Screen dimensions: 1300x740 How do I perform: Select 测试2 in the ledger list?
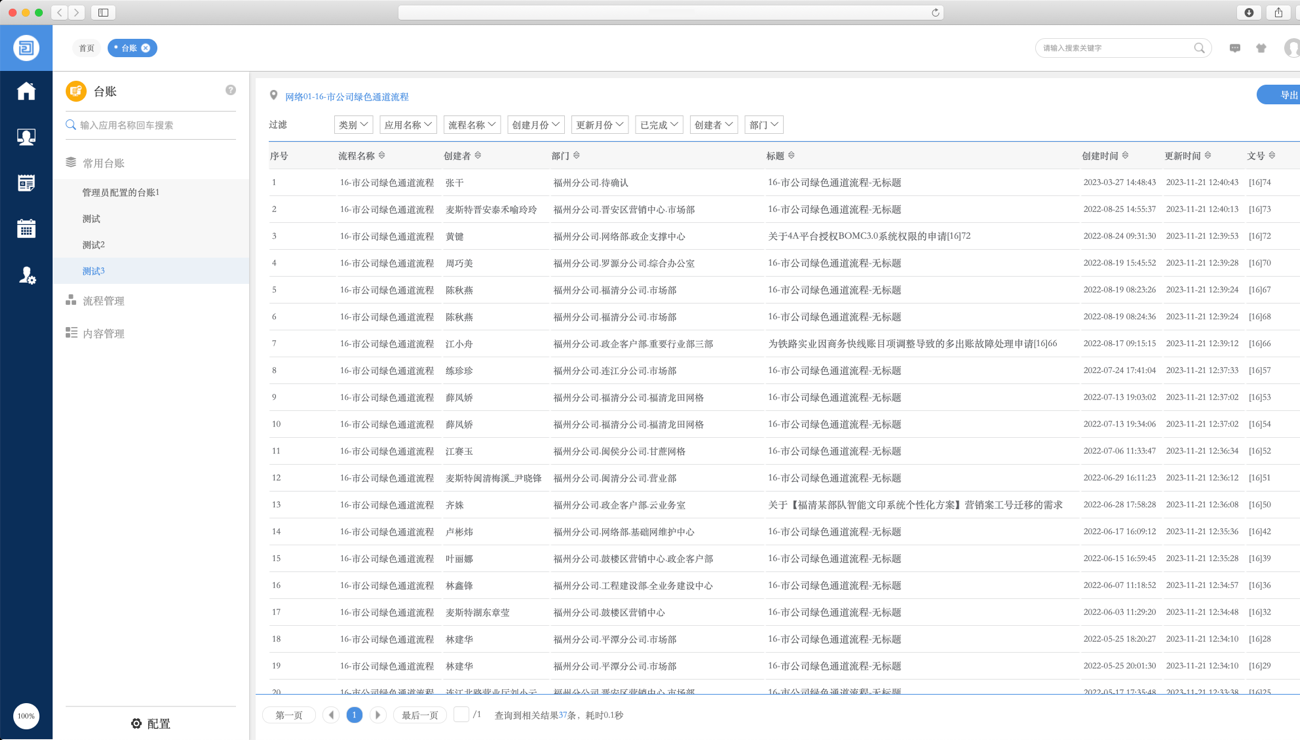click(94, 245)
